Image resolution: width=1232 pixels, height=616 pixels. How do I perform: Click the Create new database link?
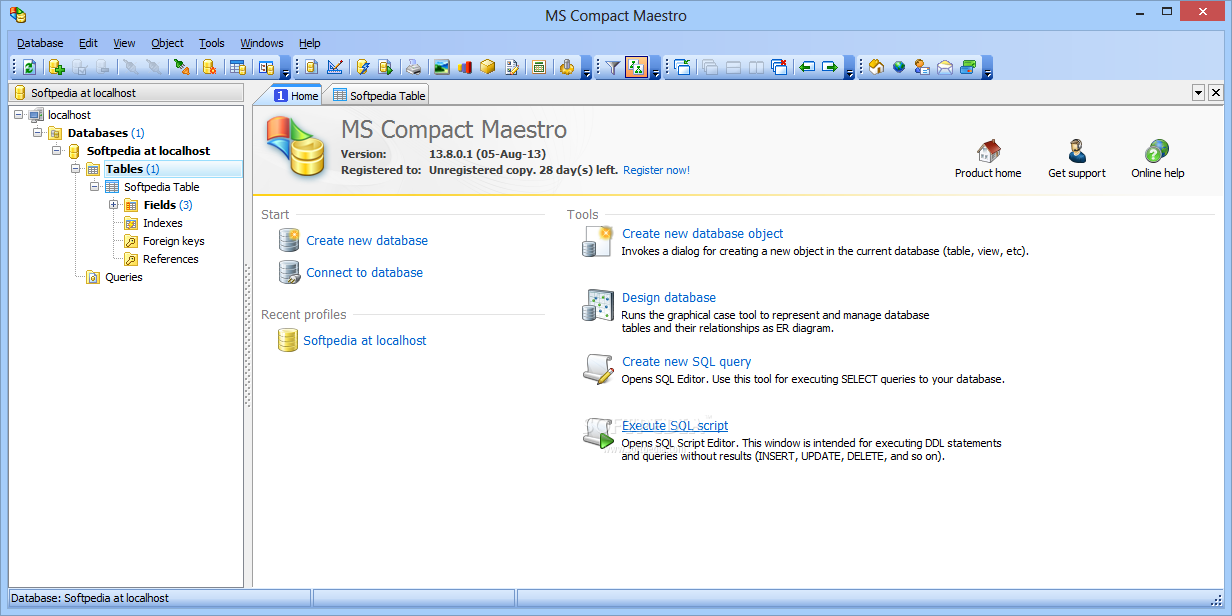click(367, 240)
